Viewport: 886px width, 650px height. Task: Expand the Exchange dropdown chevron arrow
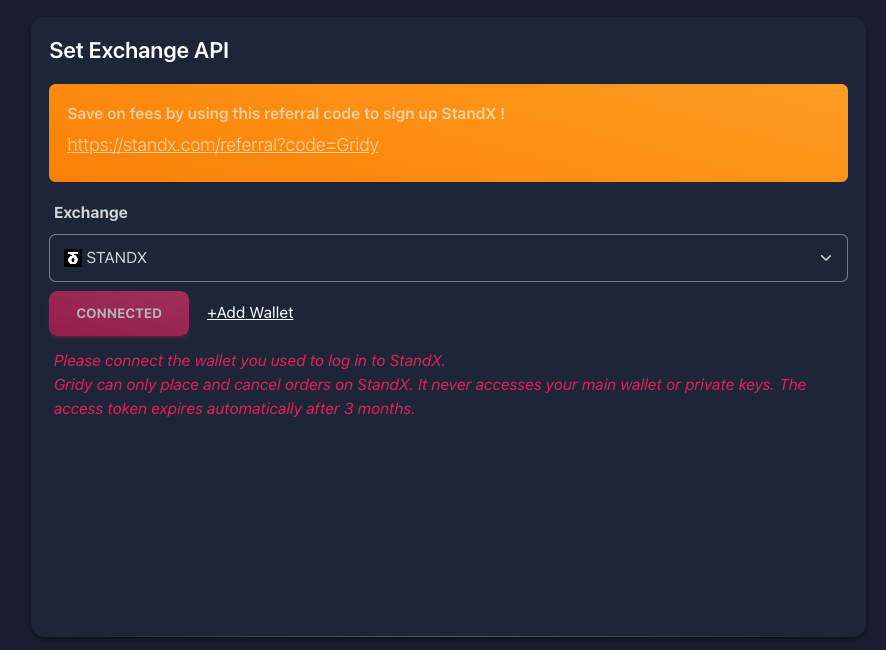[826, 258]
